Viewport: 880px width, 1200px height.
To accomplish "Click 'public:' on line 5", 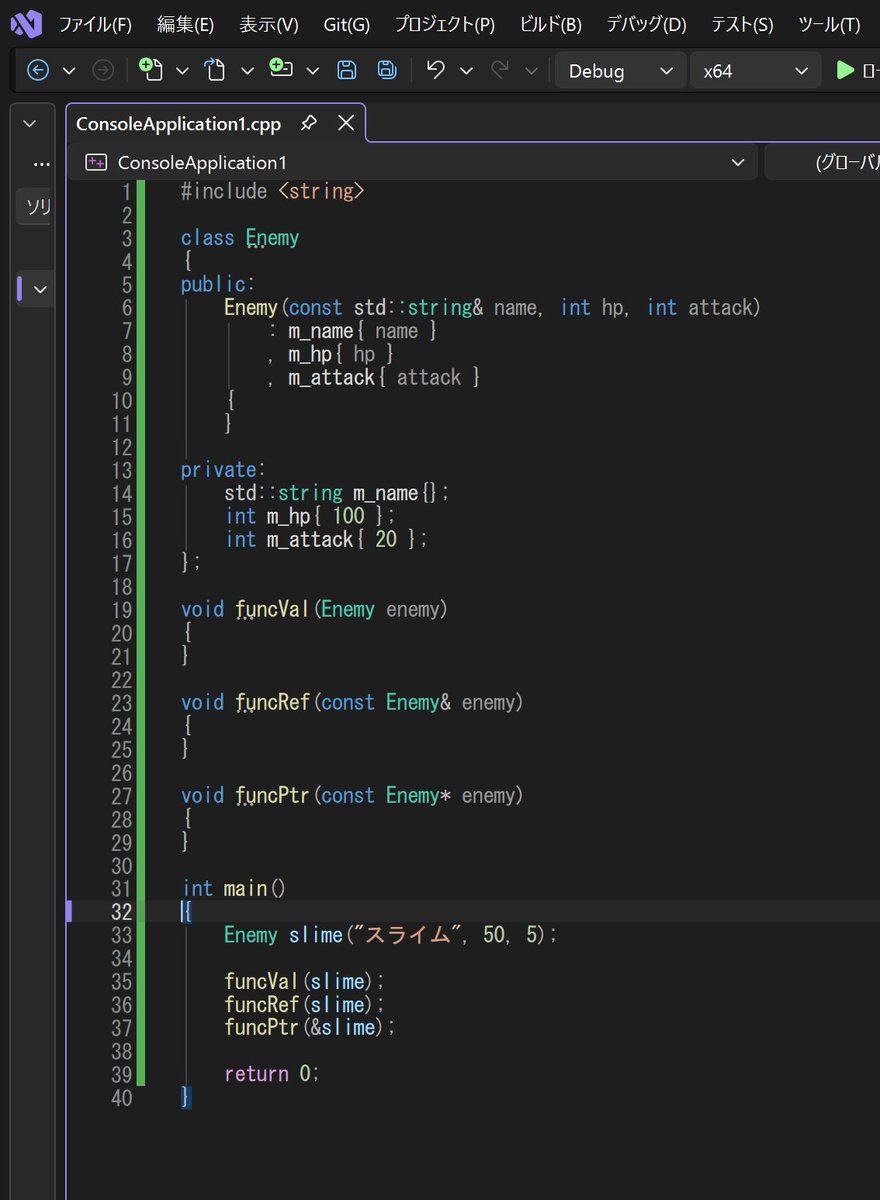I will [218, 284].
